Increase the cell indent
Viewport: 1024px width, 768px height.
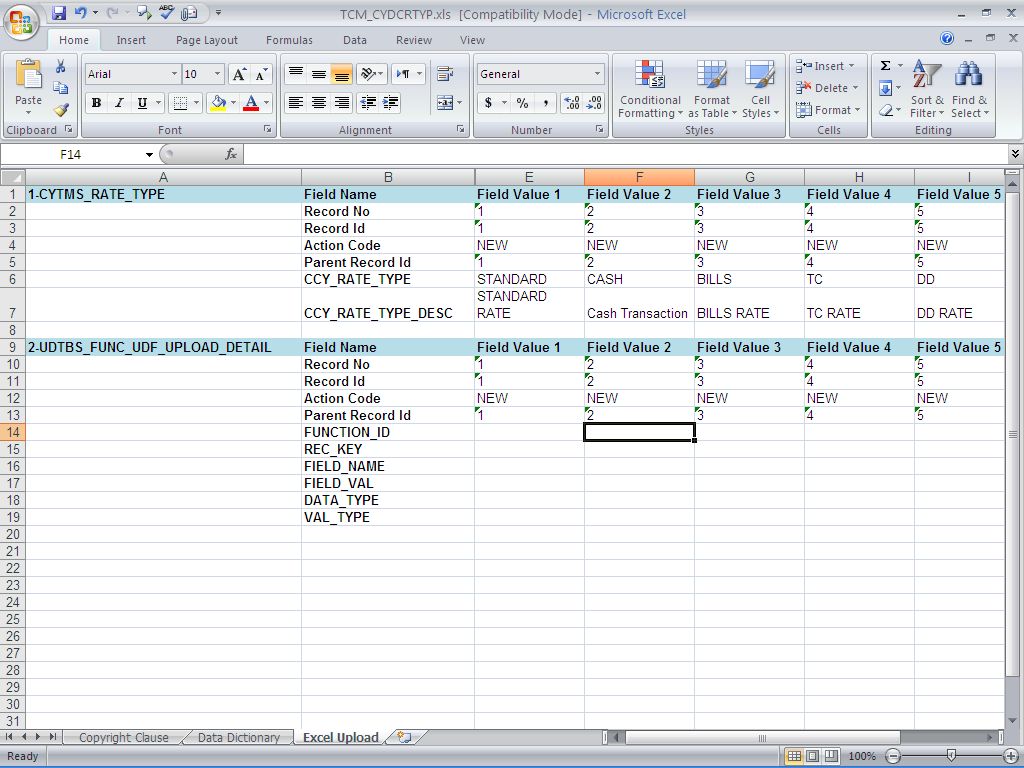(x=391, y=103)
